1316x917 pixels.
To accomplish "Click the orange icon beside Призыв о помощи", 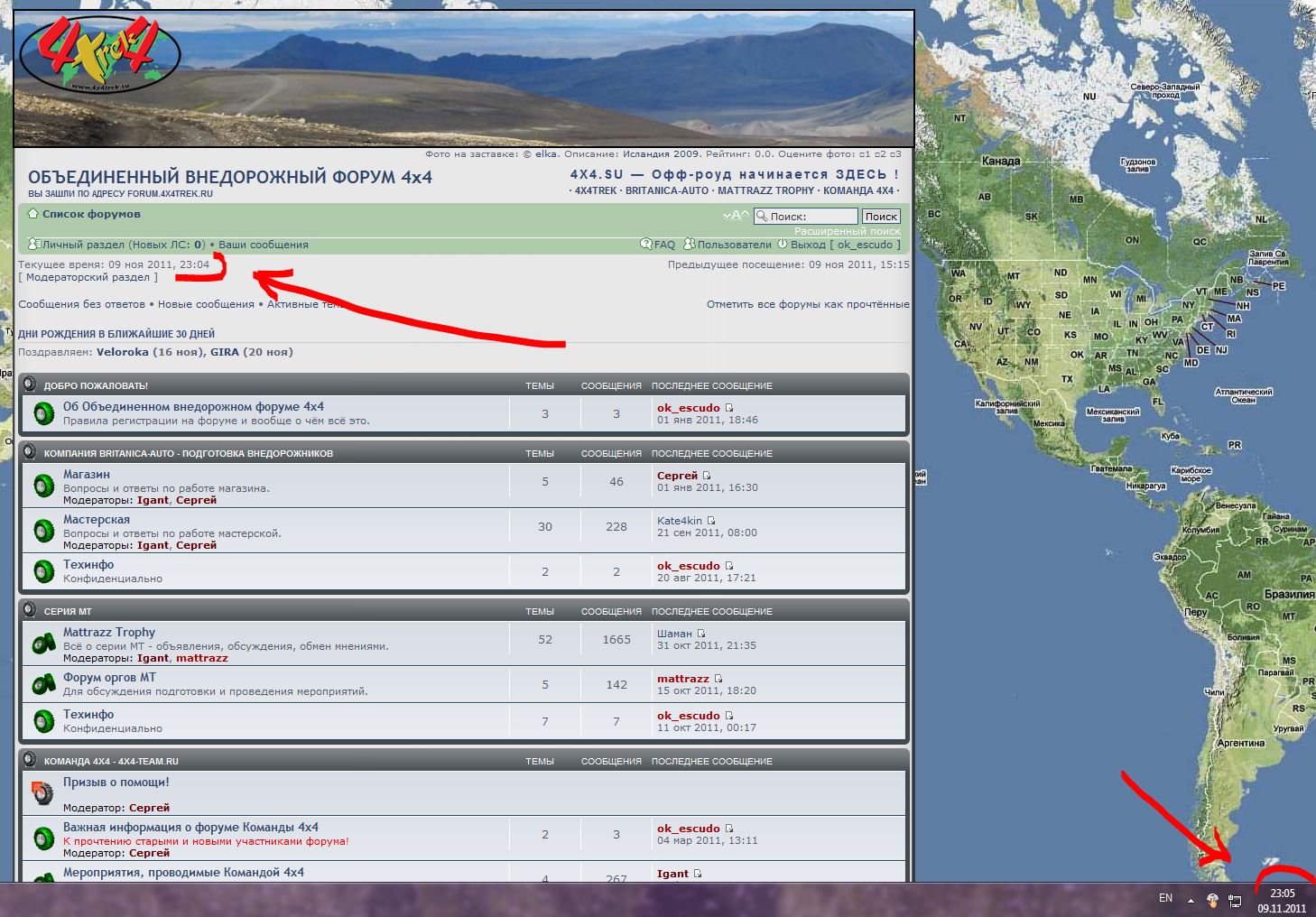I will pyautogui.click(x=42, y=793).
